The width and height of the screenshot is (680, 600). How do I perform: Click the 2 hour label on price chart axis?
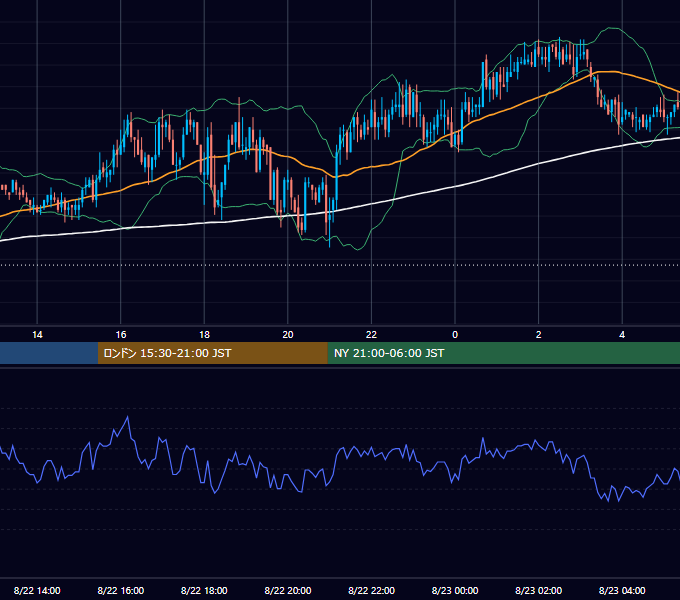click(539, 335)
